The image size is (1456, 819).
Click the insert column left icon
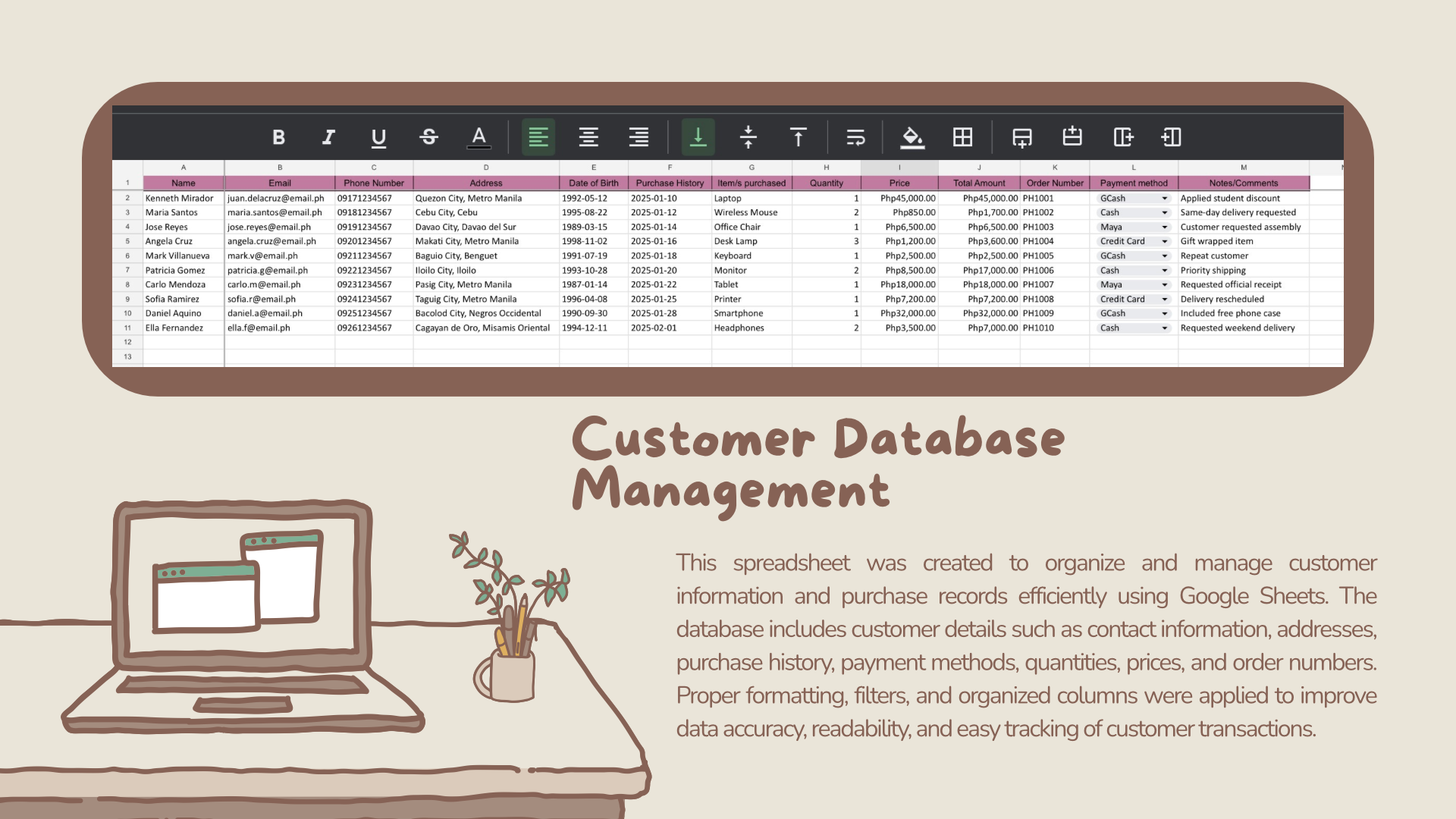(x=1172, y=137)
